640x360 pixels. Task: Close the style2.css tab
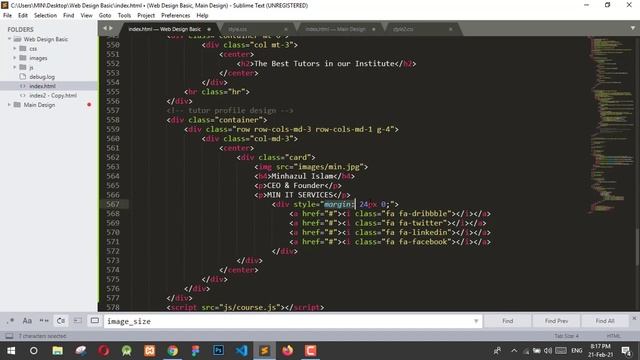click(450, 29)
